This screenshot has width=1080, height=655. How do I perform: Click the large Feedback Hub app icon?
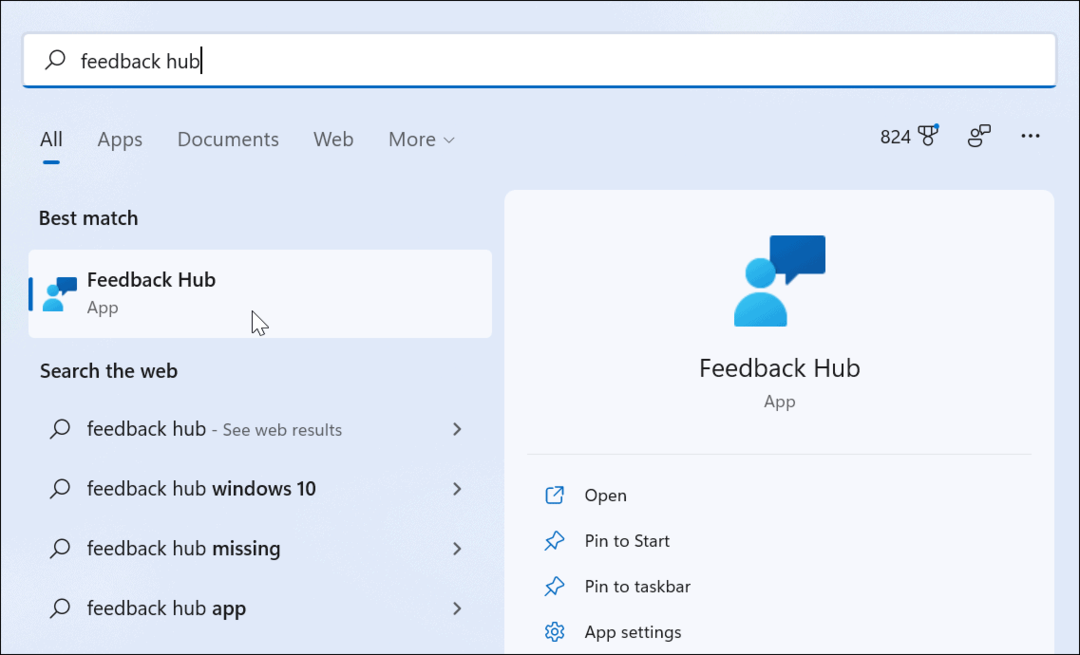pos(779,281)
